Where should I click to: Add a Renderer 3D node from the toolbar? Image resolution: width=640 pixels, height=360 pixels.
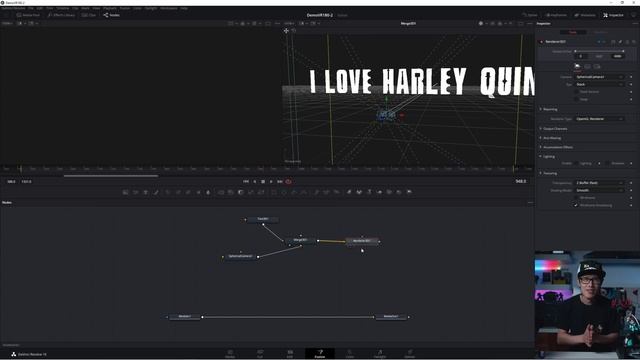point(409,192)
